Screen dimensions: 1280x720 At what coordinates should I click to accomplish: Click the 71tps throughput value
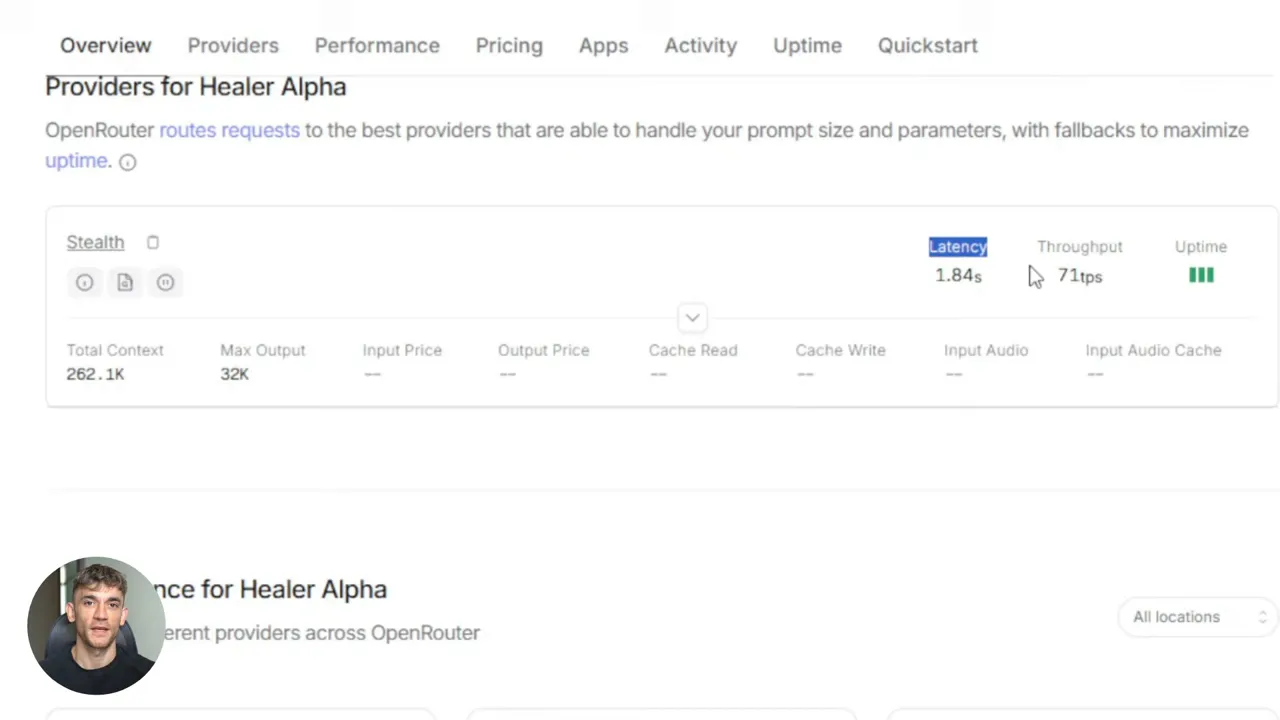[x=1080, y=275]
